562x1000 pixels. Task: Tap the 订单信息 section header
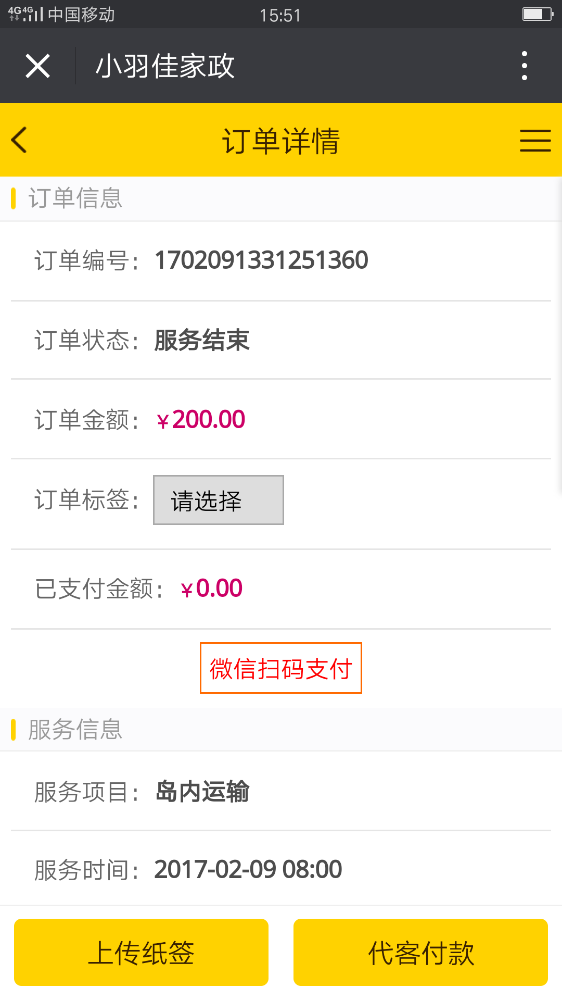75,198
